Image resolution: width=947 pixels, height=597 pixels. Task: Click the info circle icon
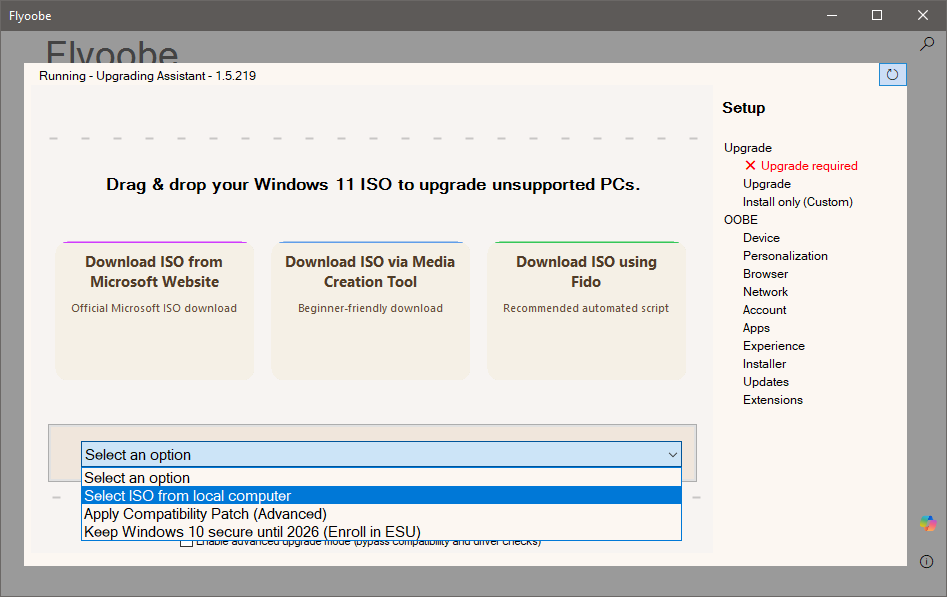[926, 561]
